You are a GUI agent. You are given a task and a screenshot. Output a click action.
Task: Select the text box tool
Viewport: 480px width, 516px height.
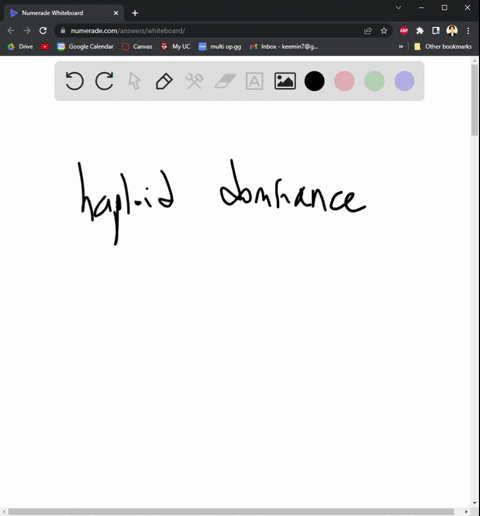pos(254,81)
